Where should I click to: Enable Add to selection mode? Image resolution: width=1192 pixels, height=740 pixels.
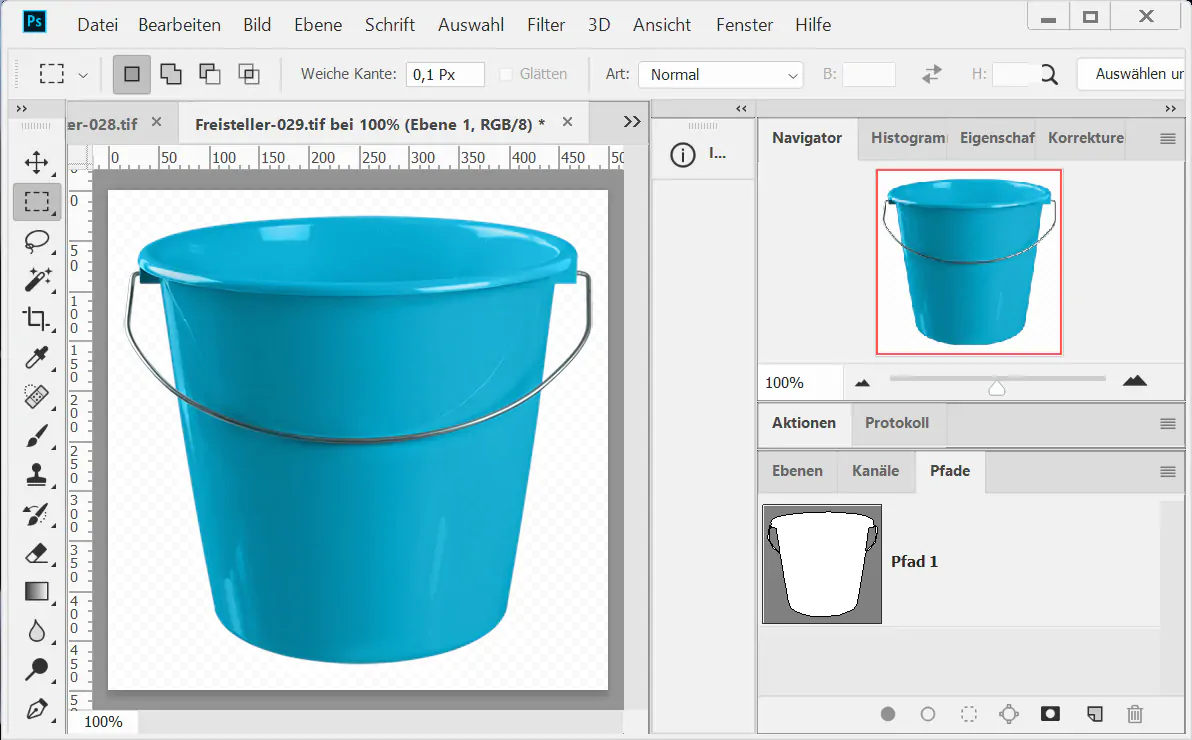tap(171, 74)
